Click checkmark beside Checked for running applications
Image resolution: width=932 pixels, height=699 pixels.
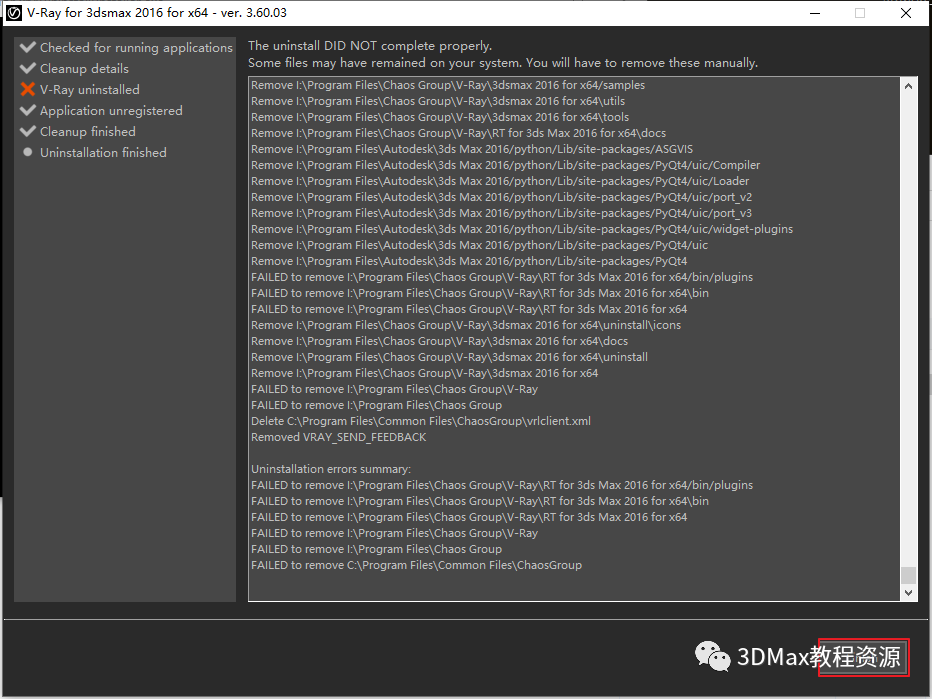pyautogui.click(x=27, y=47)
